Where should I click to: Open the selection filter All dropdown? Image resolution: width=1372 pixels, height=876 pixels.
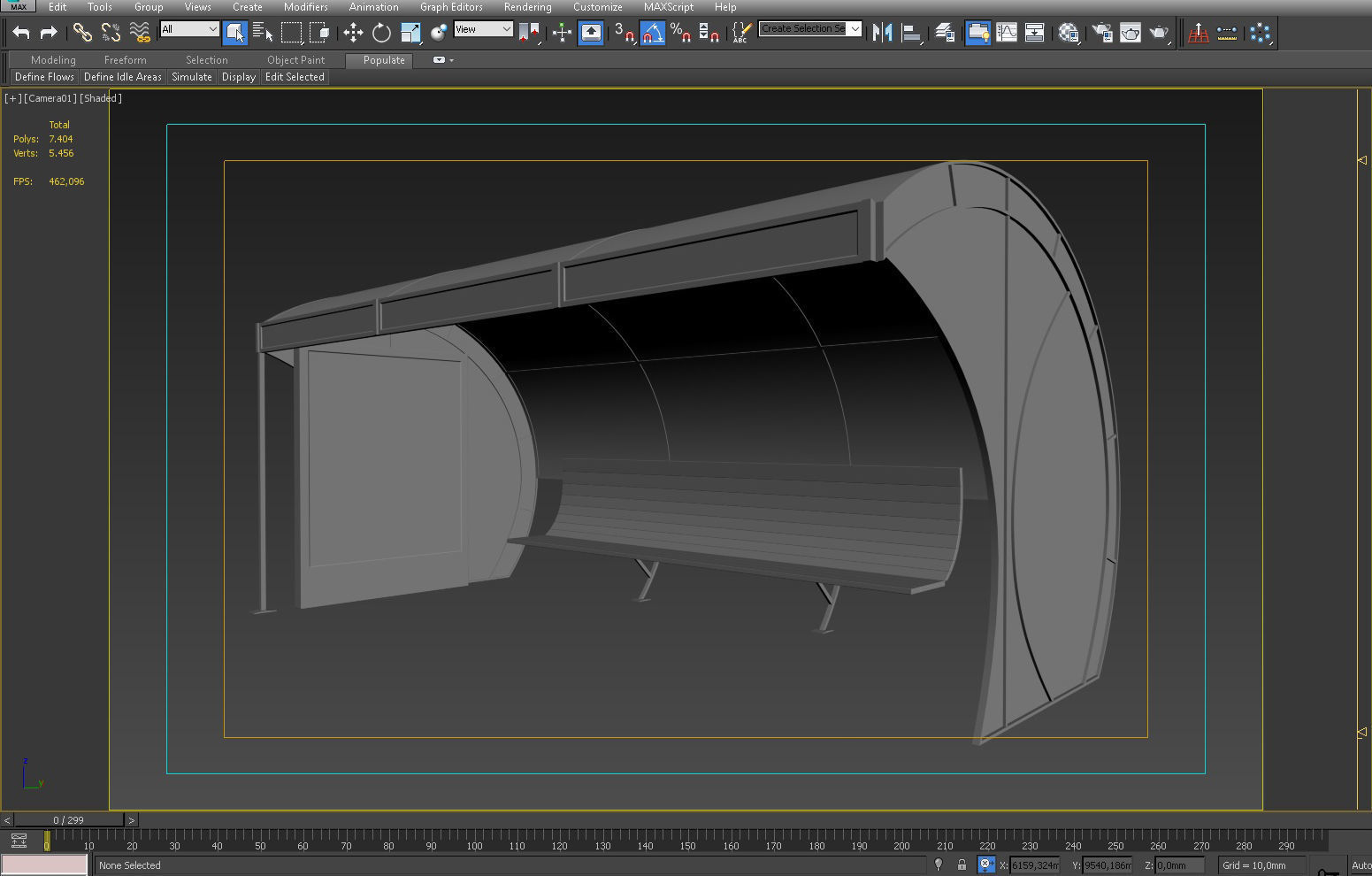tap(189, 29)
